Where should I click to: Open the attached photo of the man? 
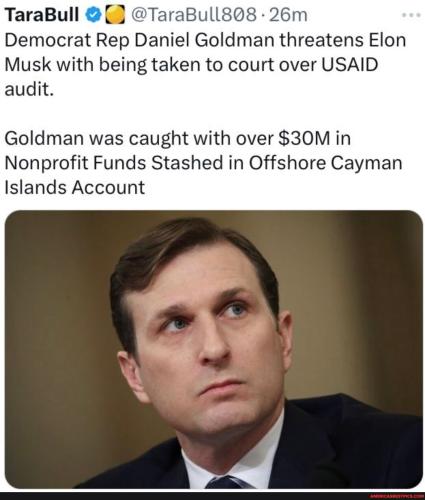pyautogui.click(x=213, y=349)
